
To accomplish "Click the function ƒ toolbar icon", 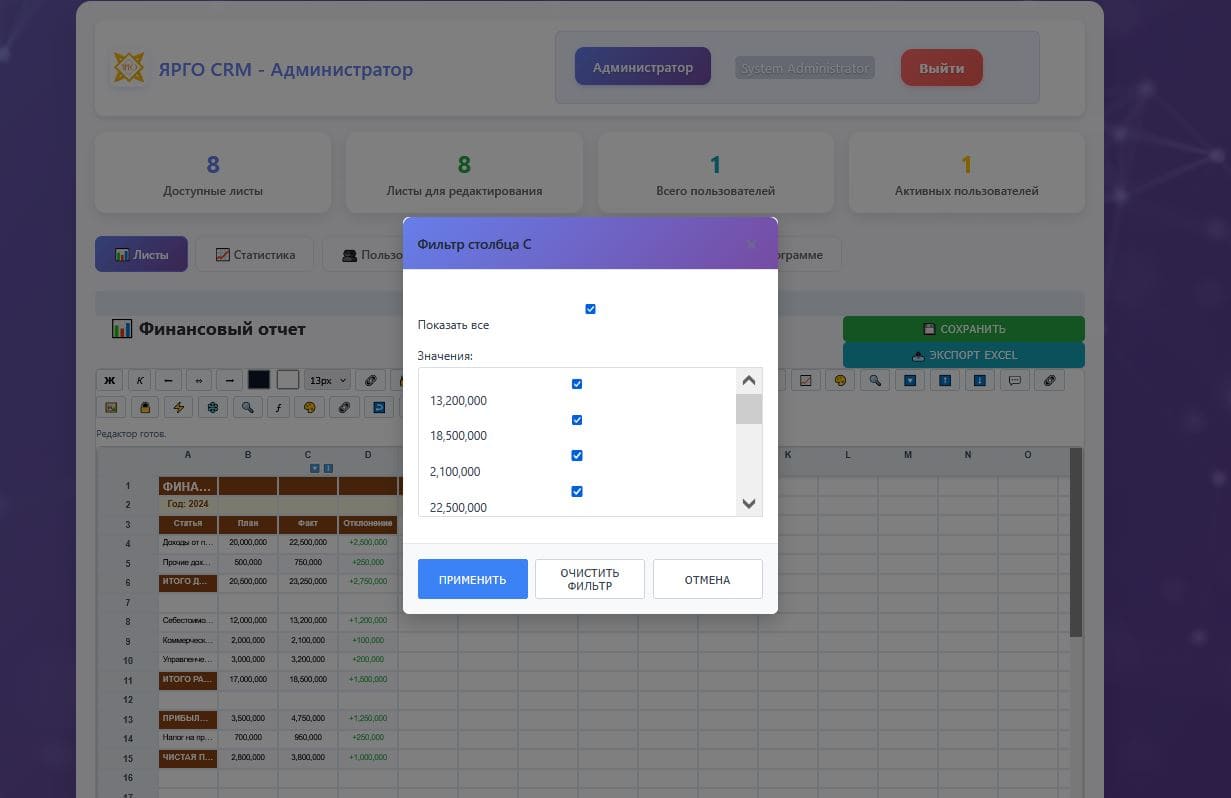I will 281,407.
